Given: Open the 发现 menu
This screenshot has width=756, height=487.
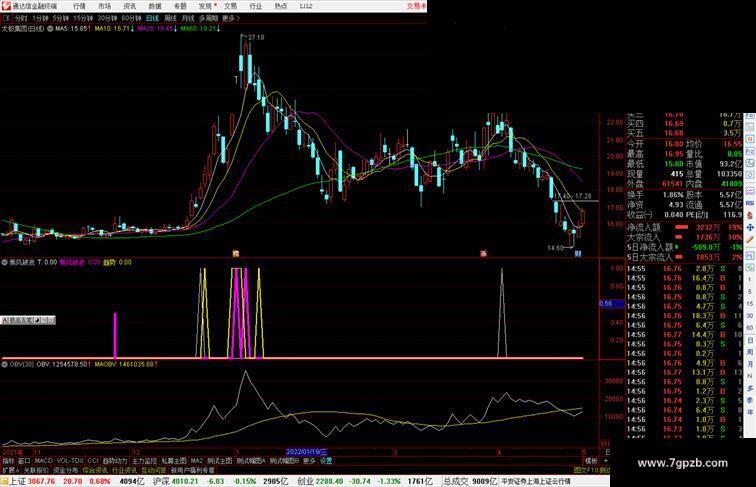Looking at the screenshot, I should point(205,6).
